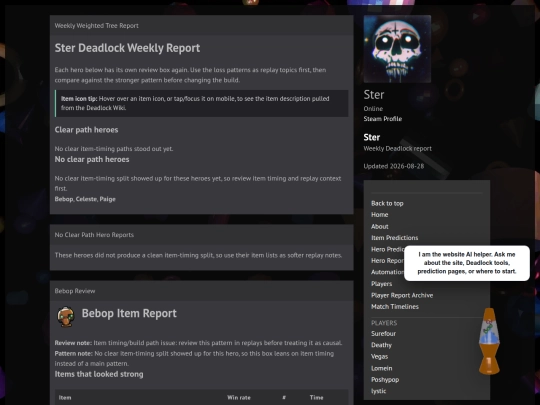Click the PLAYERS section label
This screenshot has width=540, height=405.
pyautogui.click(x=384, y=323)
